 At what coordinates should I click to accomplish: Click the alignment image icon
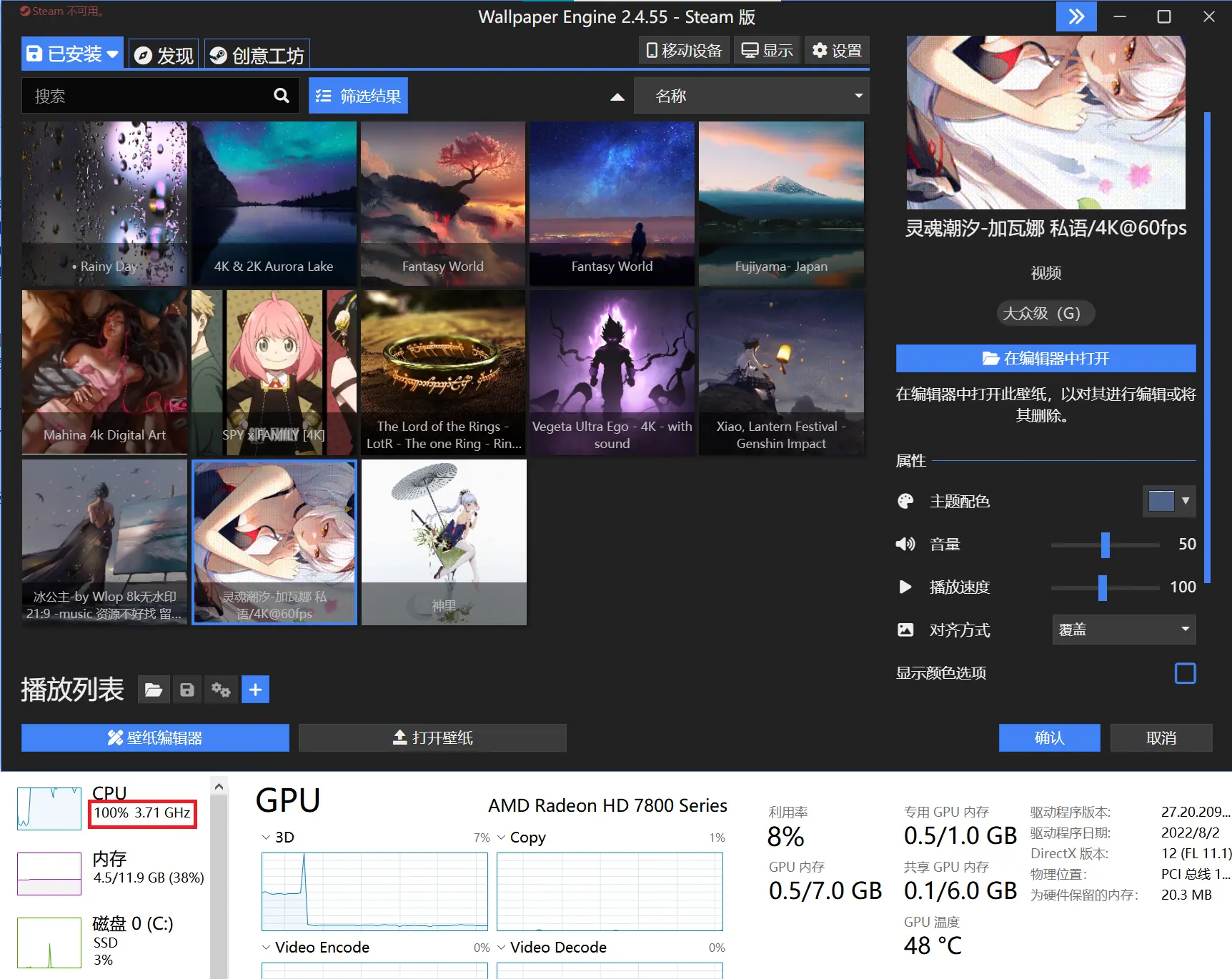pyautogui.click(x=905, y=630)
